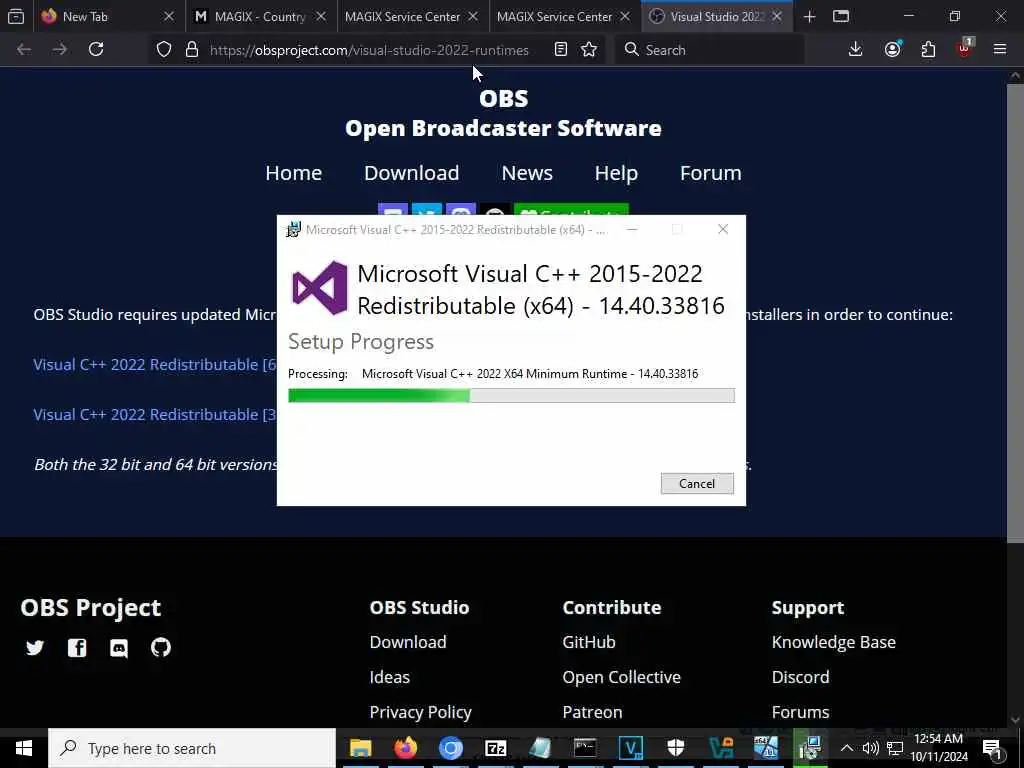Click the taskbar clock showing 12:54 AM
The width and height of the screenshot is (1024, 768).
939,748
